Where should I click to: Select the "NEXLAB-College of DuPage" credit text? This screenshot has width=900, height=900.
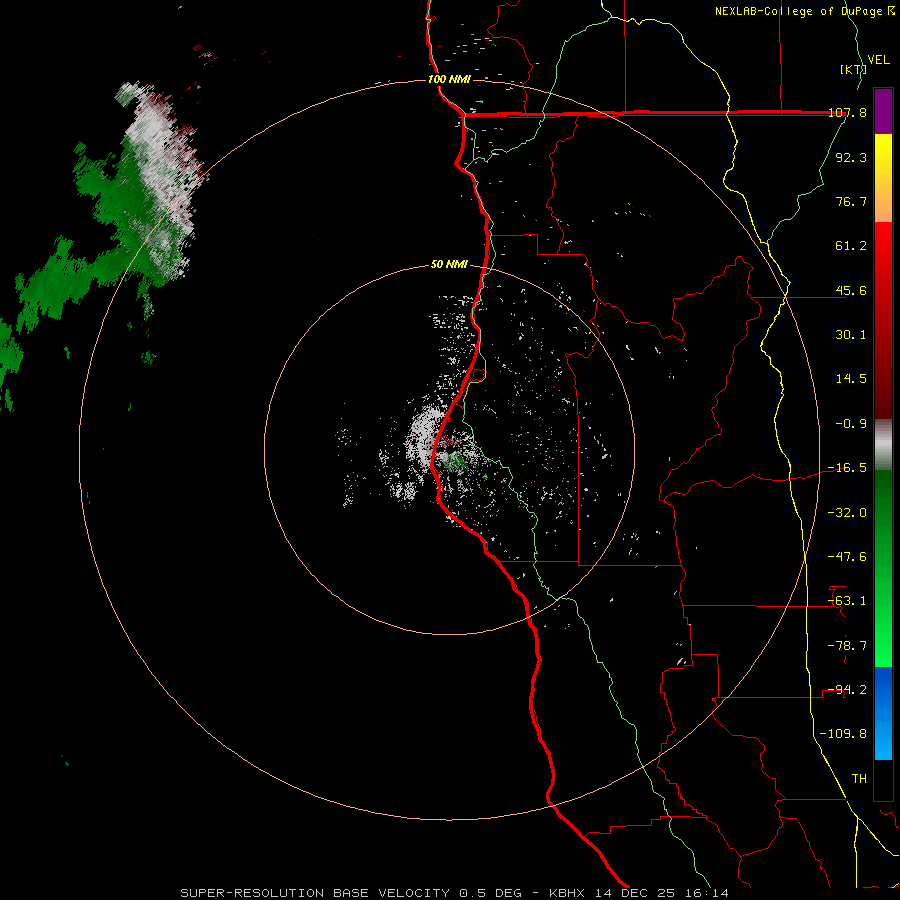[x=798, y=11]
